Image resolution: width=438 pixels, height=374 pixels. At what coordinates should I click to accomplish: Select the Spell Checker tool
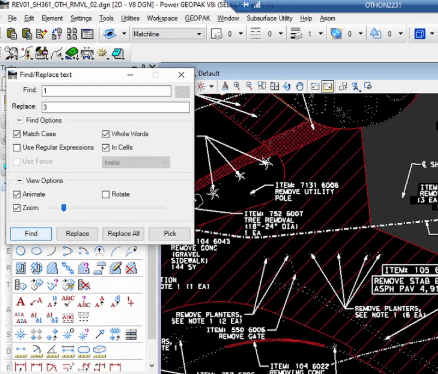[68, 301]
